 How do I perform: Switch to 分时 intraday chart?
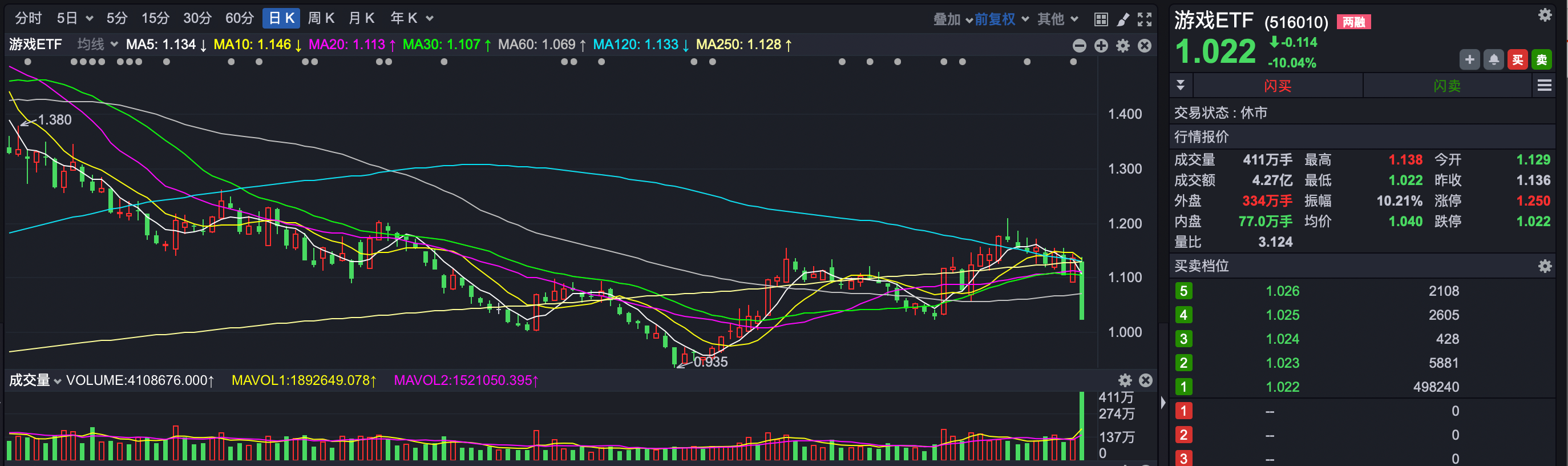(x=28, y=18)
